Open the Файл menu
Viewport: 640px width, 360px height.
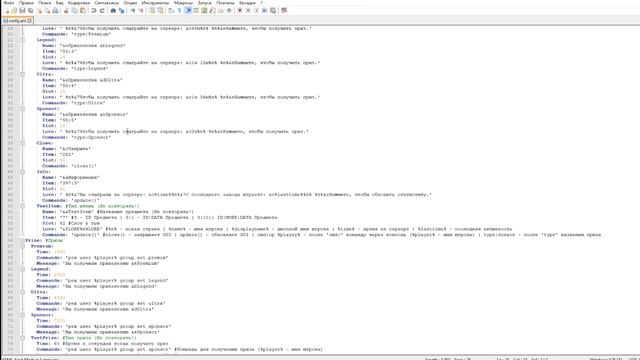click(x=9, y=3)
